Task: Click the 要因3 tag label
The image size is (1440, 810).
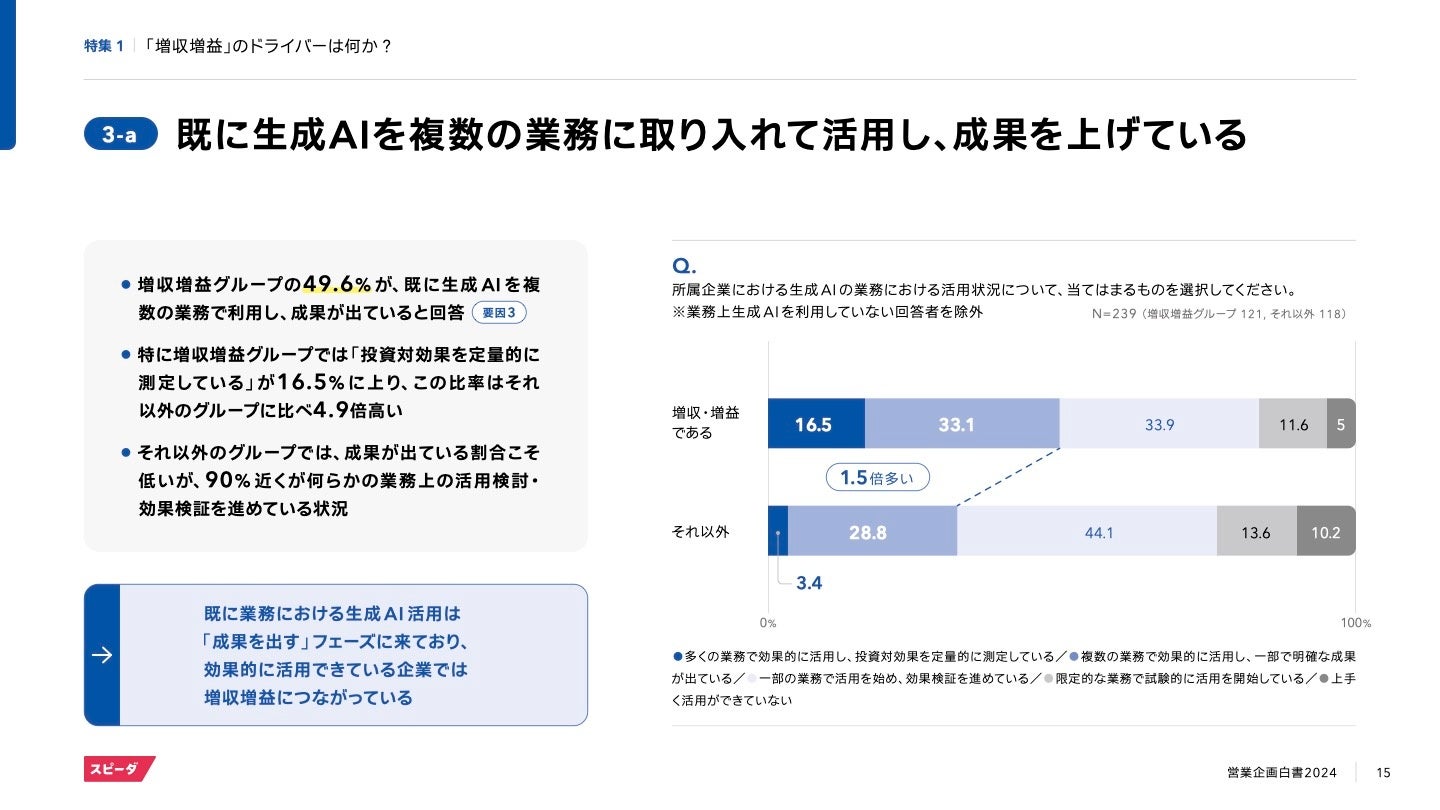Action: (499, 313)
